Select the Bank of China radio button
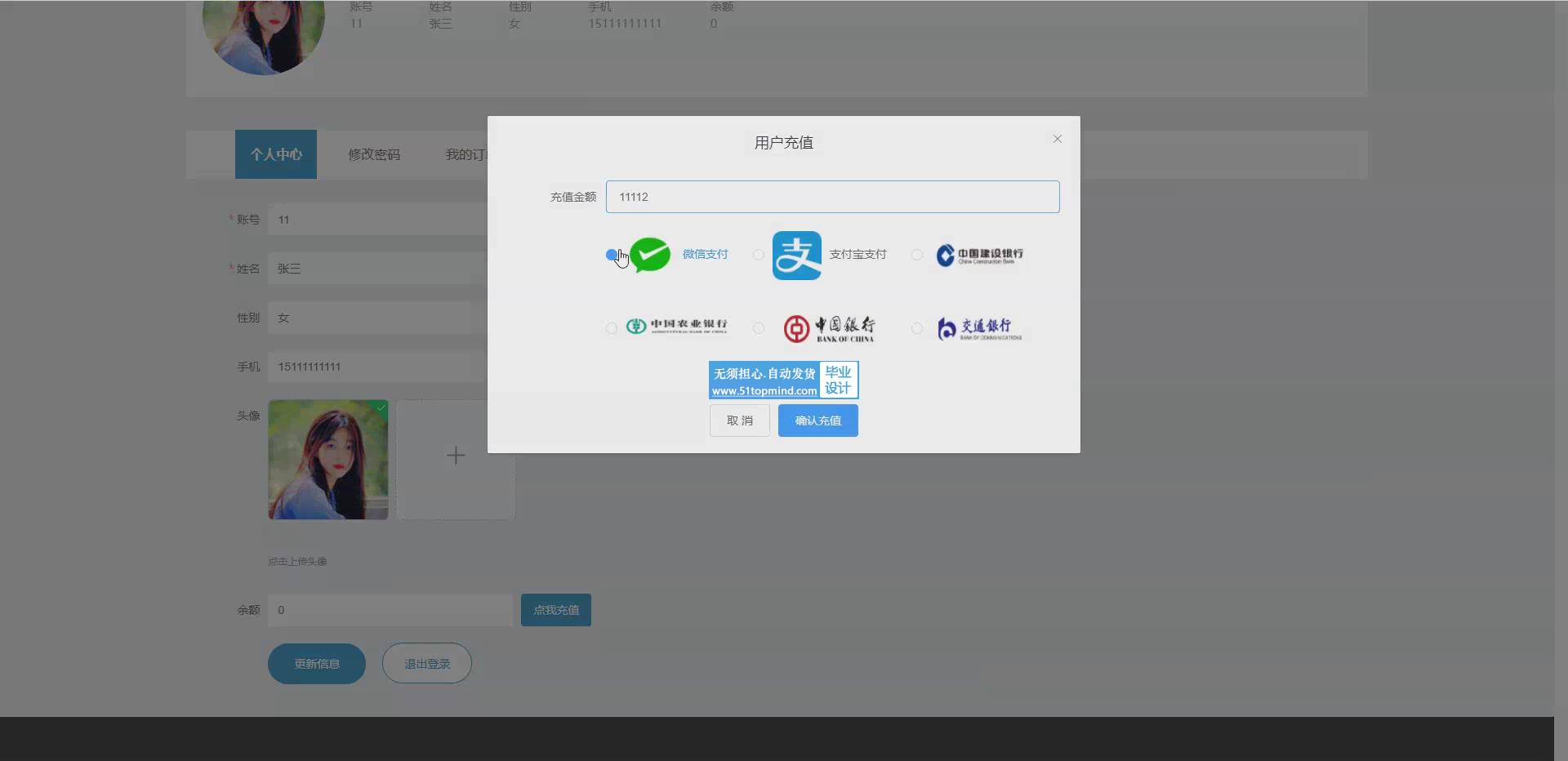Image resolution: width=1568 pixels, height=761 pixels. pos(759,328)
